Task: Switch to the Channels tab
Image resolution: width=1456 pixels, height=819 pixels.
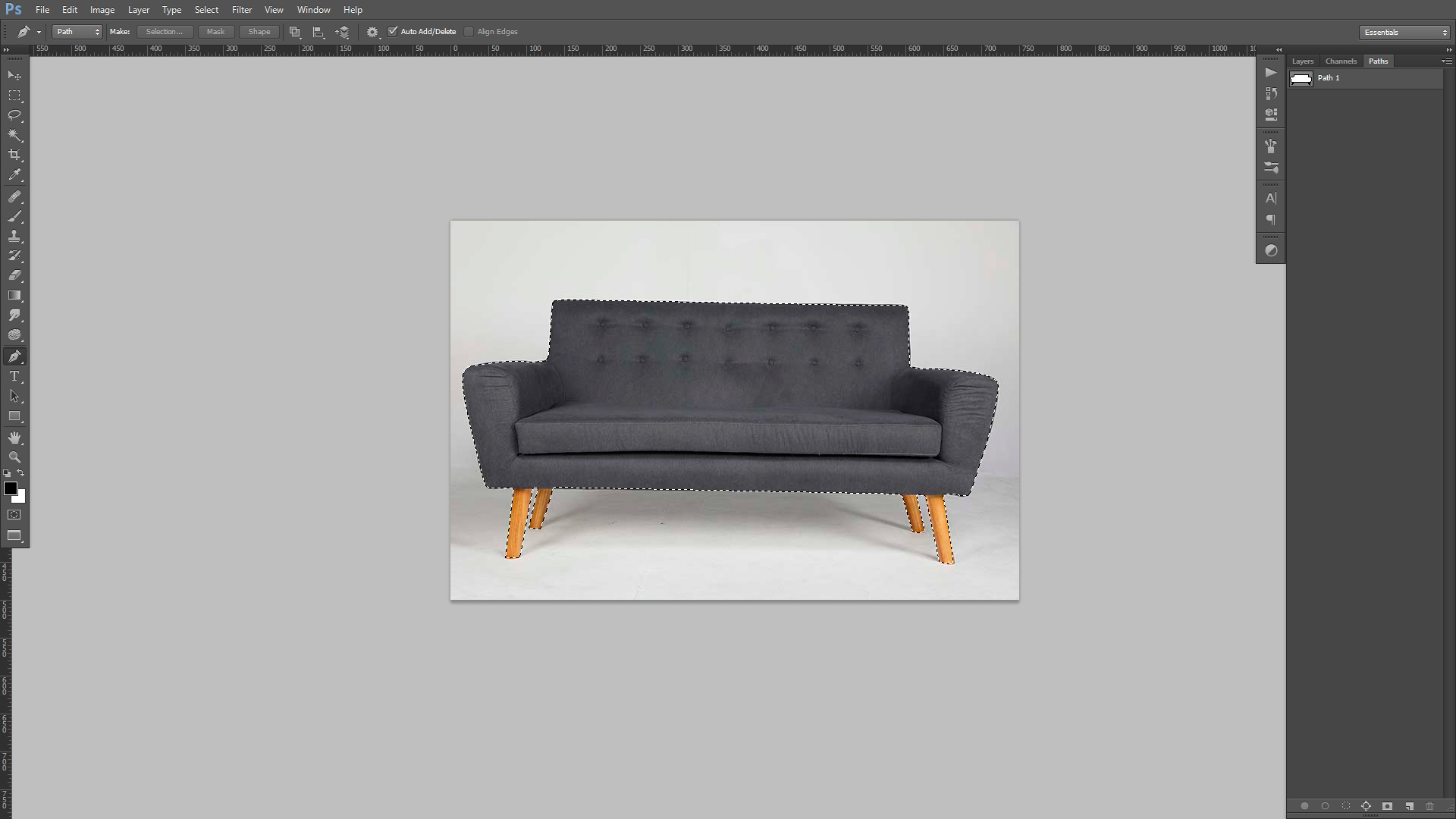Action: (1341, 61)
